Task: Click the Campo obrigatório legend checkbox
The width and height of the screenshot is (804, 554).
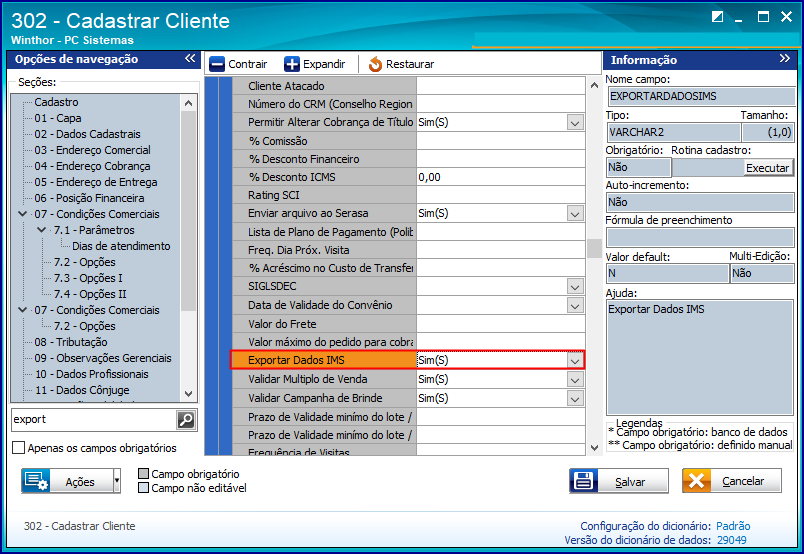Action: 144,473
